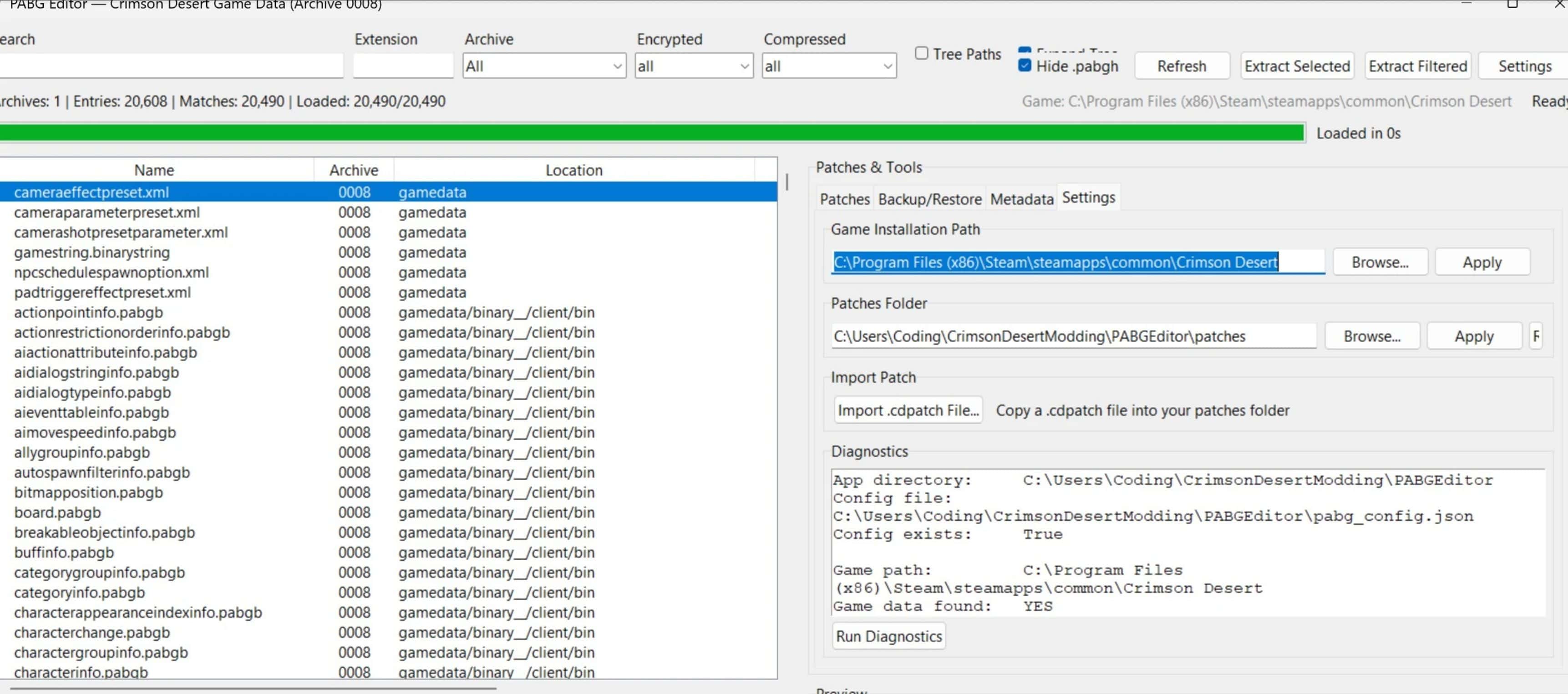
Task: Click the green loading progress bar
Action: [651, 133]
